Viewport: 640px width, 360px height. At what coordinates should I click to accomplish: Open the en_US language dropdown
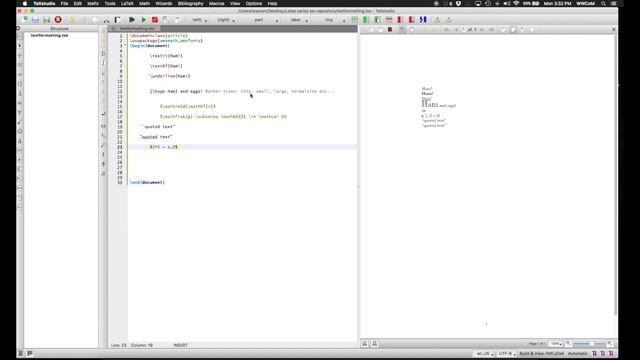[485, 353]
